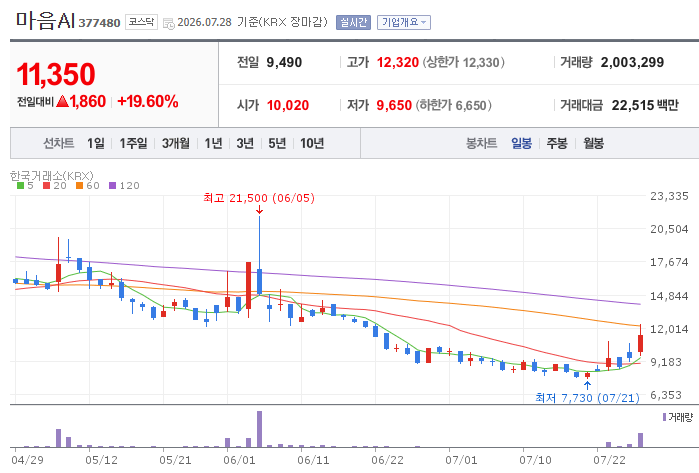The image size is (699, 473).
Task: Click the 거래대금 value 22,515 백만
Action: click(645, 105)
